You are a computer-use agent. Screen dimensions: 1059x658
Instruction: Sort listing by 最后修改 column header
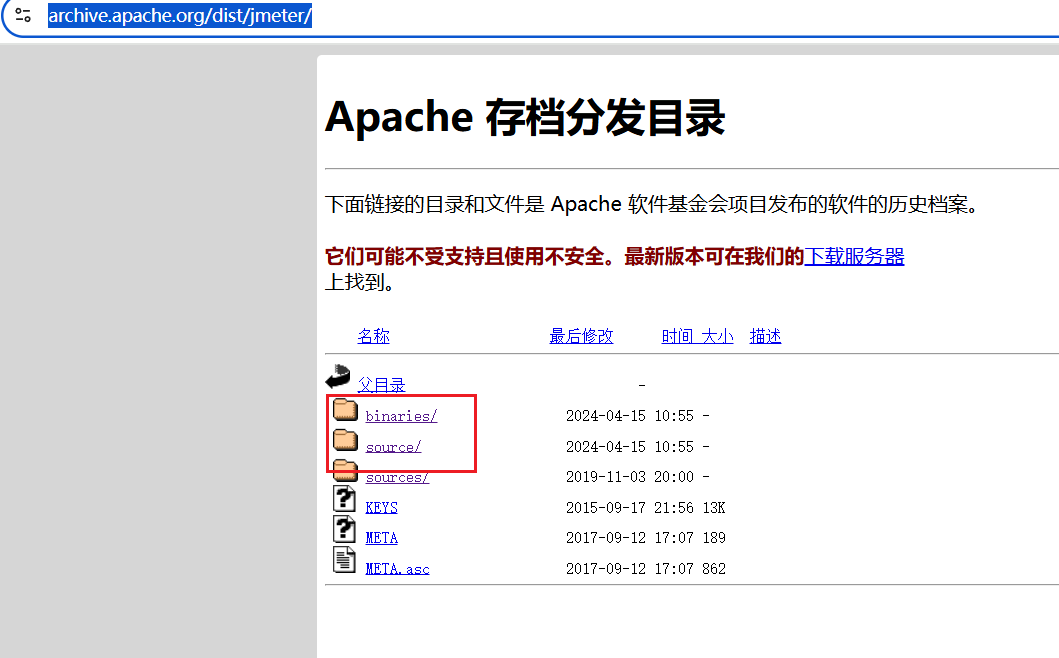pyautogui.click(x=581, y=336)
